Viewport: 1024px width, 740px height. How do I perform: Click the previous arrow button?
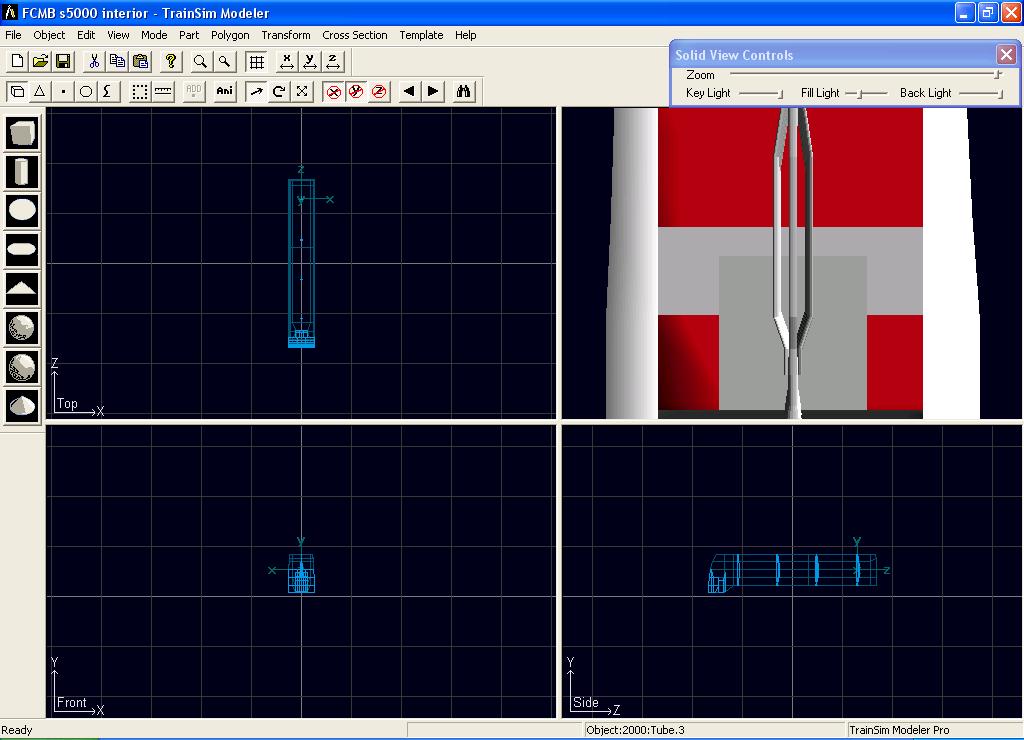click(409, 91)
